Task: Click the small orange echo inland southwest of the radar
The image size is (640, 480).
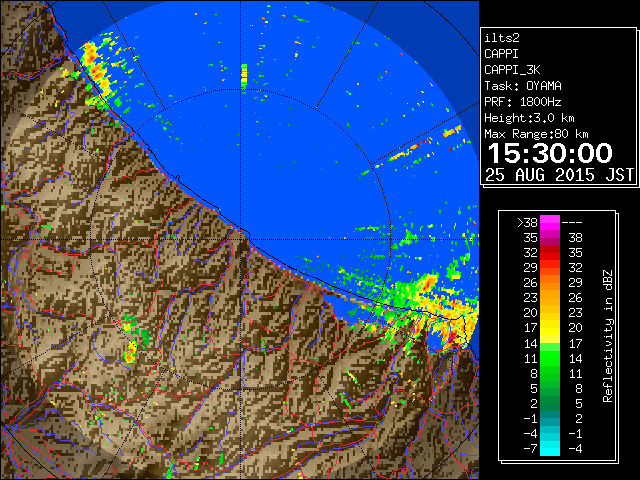Action: pyautogui.click(x=131, y=353)
